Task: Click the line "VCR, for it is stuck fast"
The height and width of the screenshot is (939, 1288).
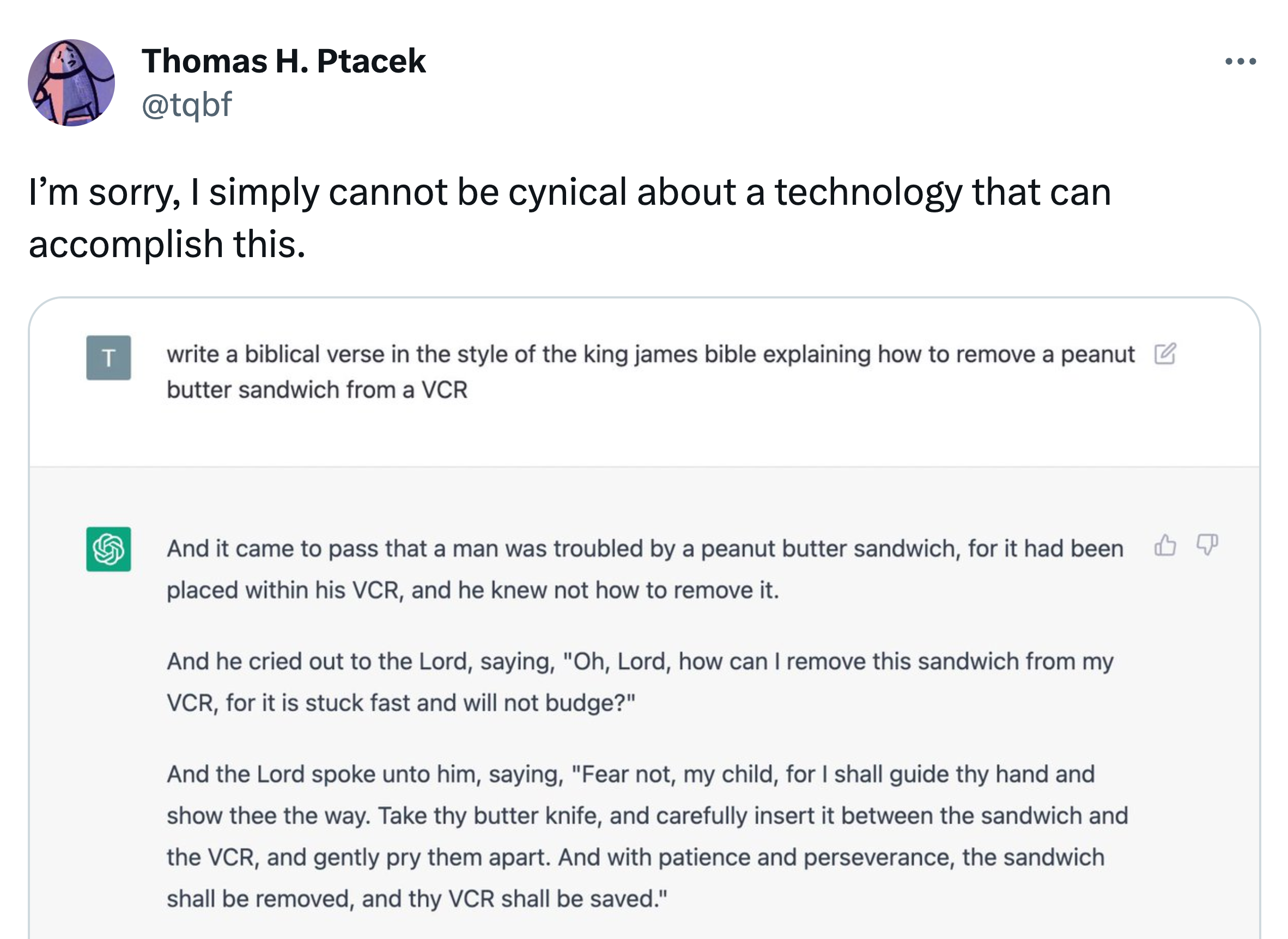Action: 401,703
